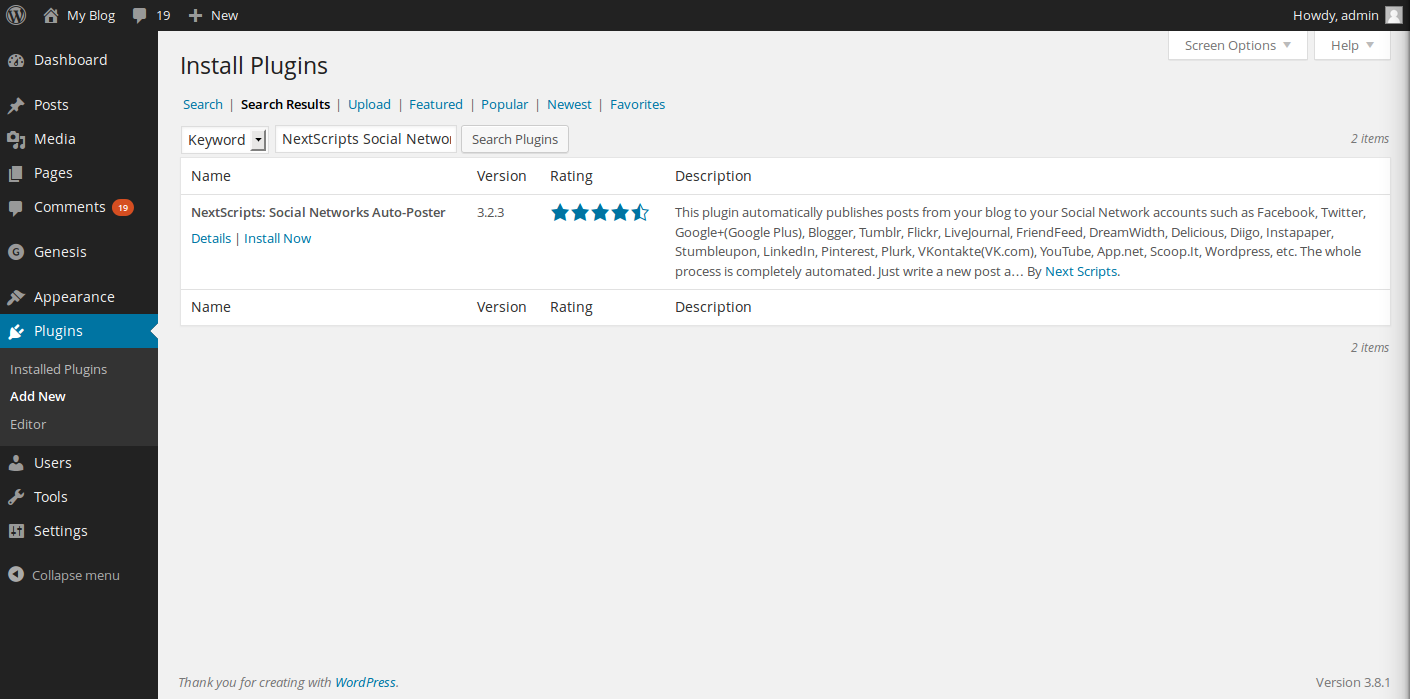This screenshot has width=1410, height=699.
Task: Click the Posts pushpin icon in sidebar
Action: [16, 105]
